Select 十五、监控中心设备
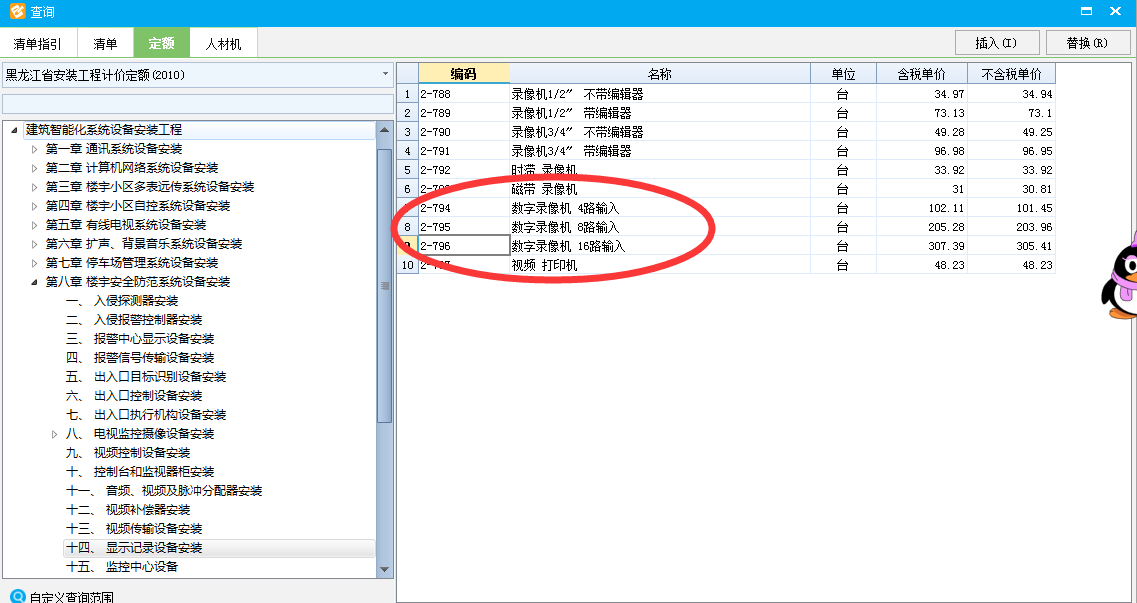1137x603 pixels. 122,567
